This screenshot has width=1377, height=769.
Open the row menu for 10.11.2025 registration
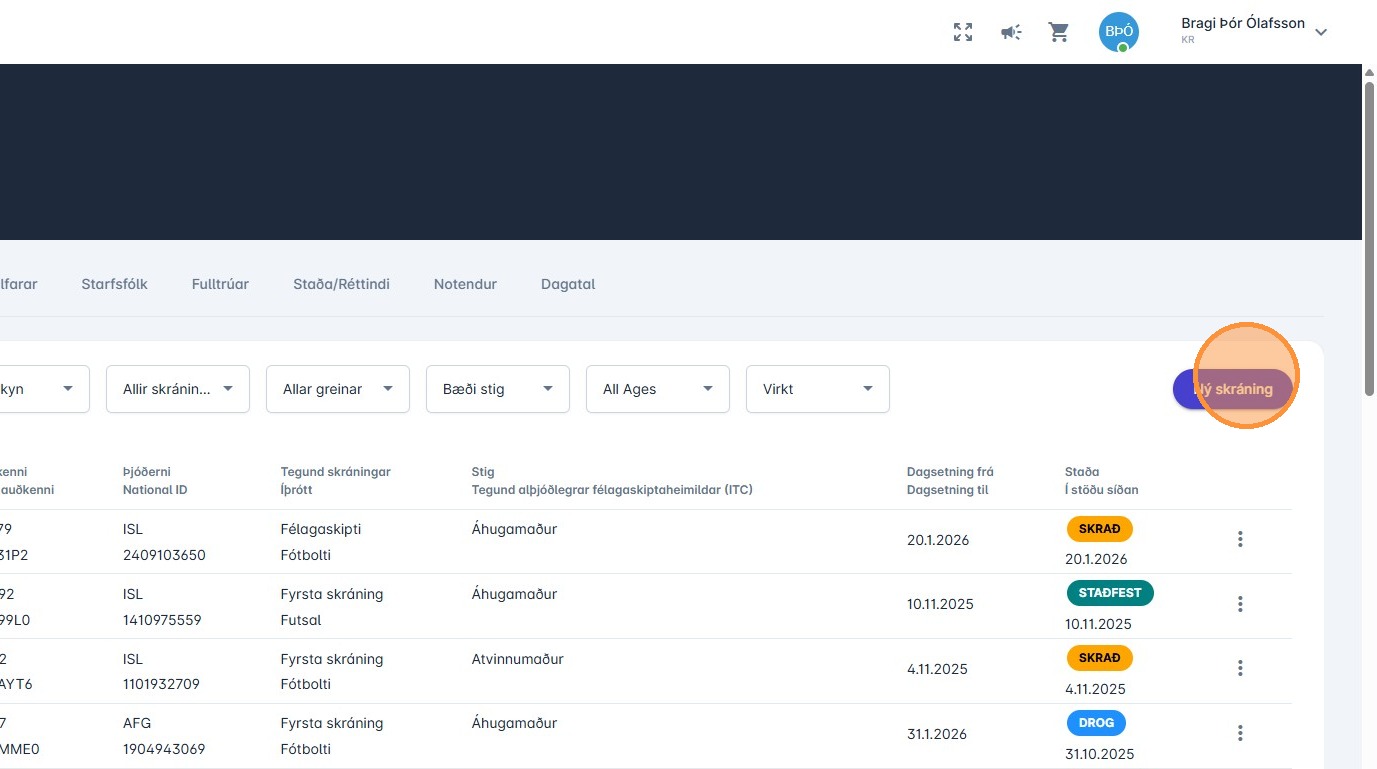[x=1240, y=604]
